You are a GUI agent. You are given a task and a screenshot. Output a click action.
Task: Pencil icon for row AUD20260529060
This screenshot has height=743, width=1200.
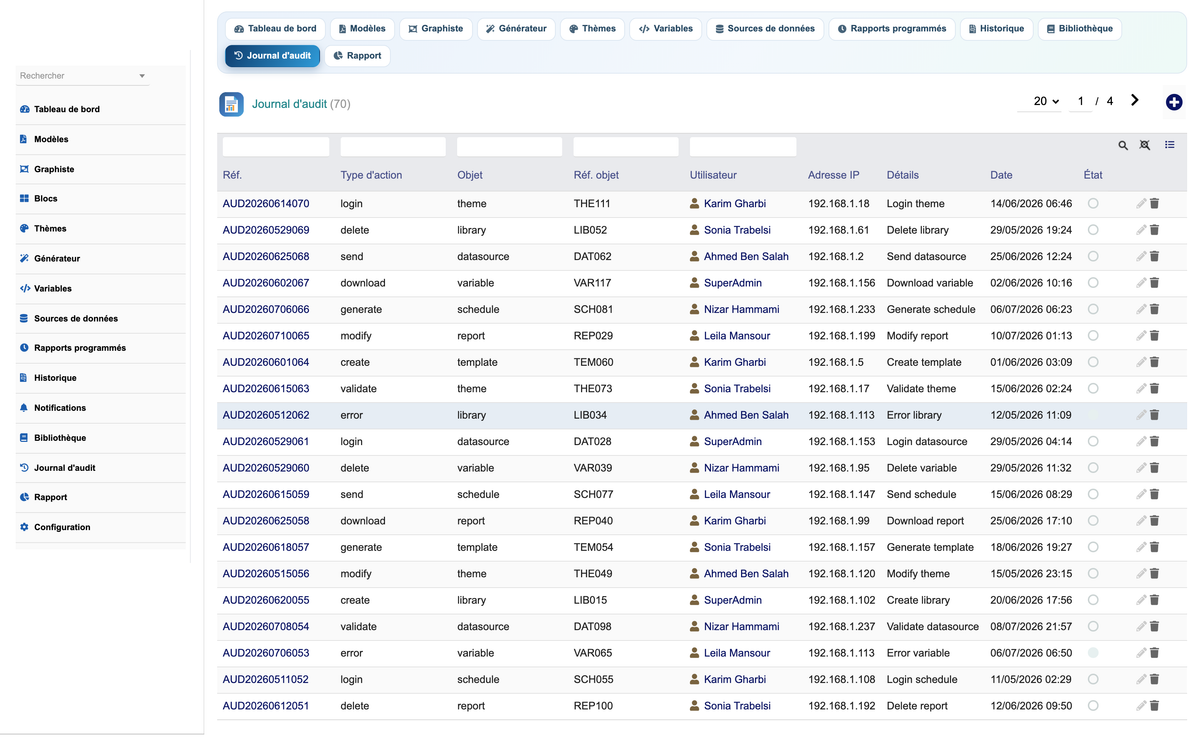tap(1141, 468)
